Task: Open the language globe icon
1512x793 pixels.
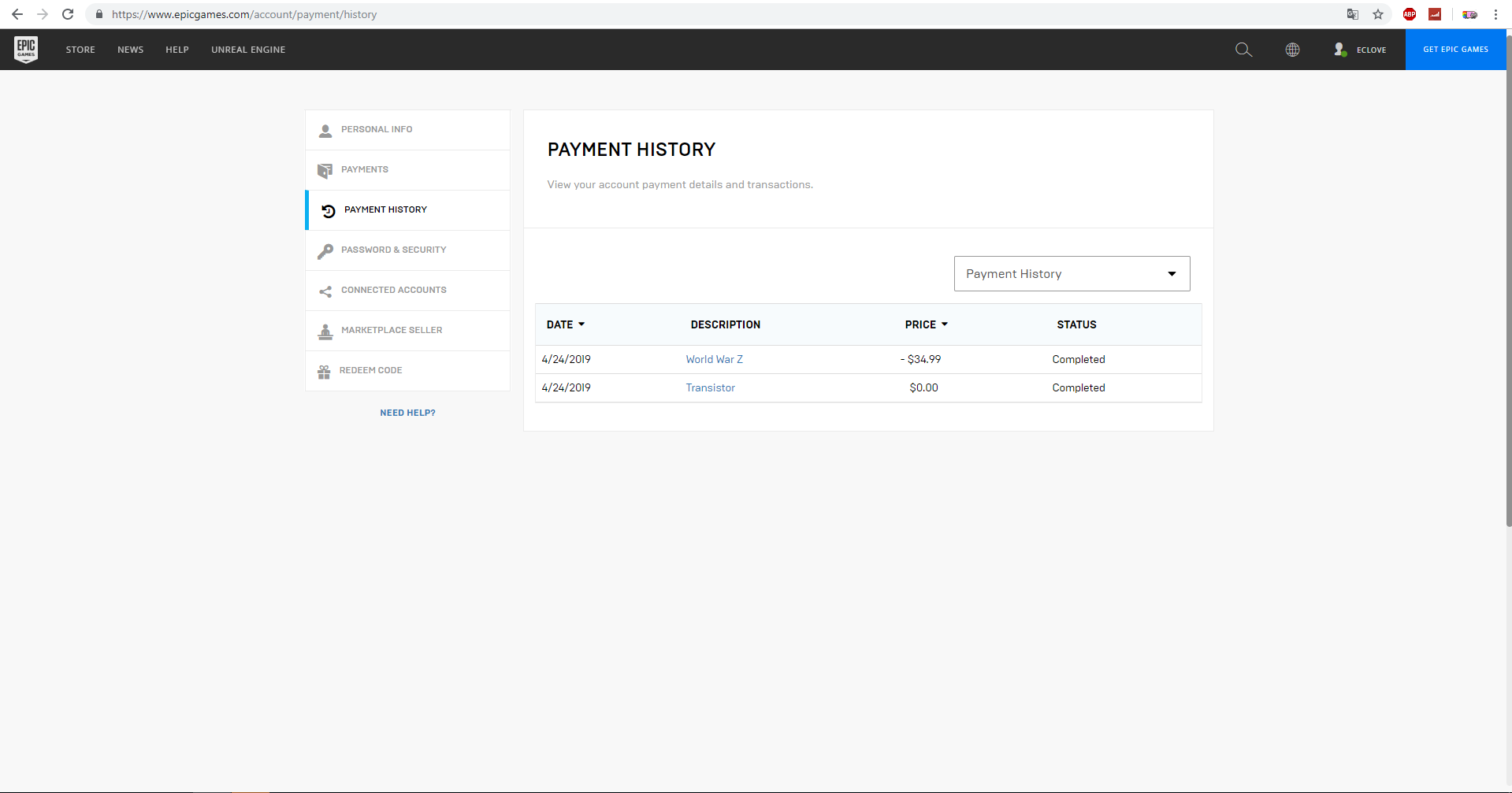Action: click(x=1292, y=50)
